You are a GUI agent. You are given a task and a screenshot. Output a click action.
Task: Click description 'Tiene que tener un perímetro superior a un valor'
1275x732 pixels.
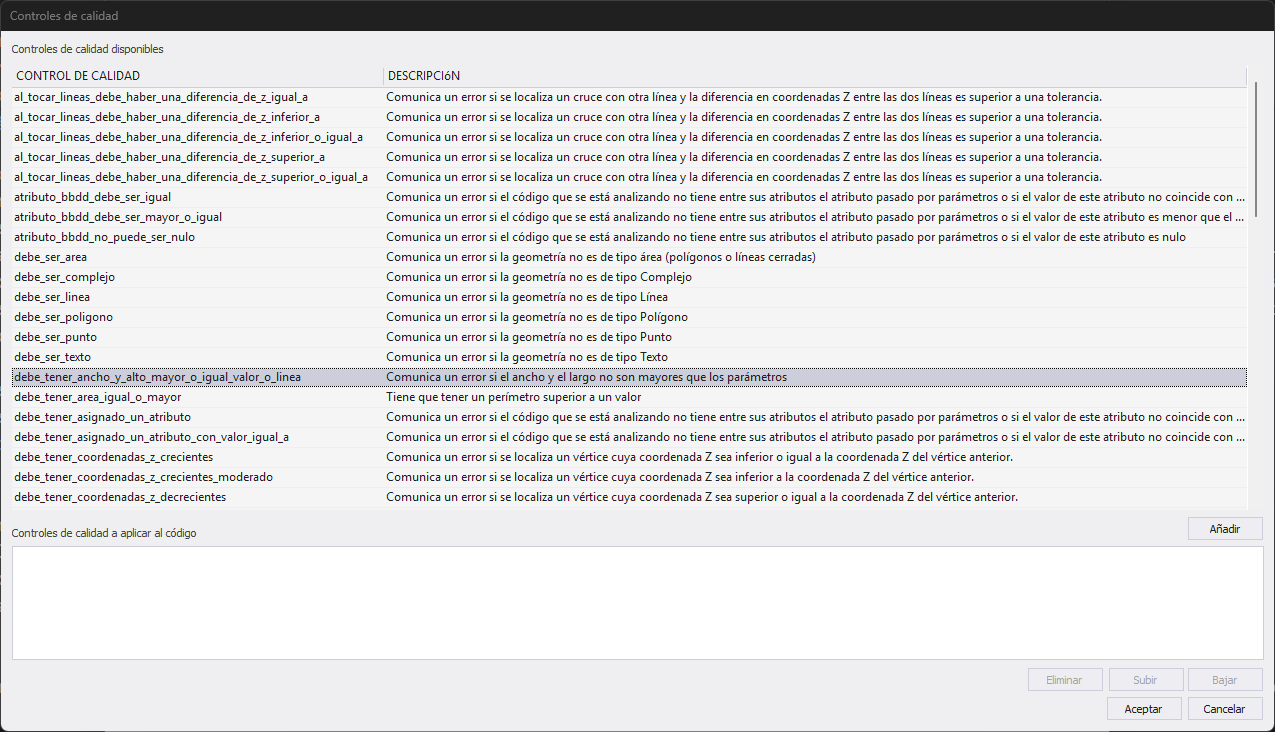point(514,397)
